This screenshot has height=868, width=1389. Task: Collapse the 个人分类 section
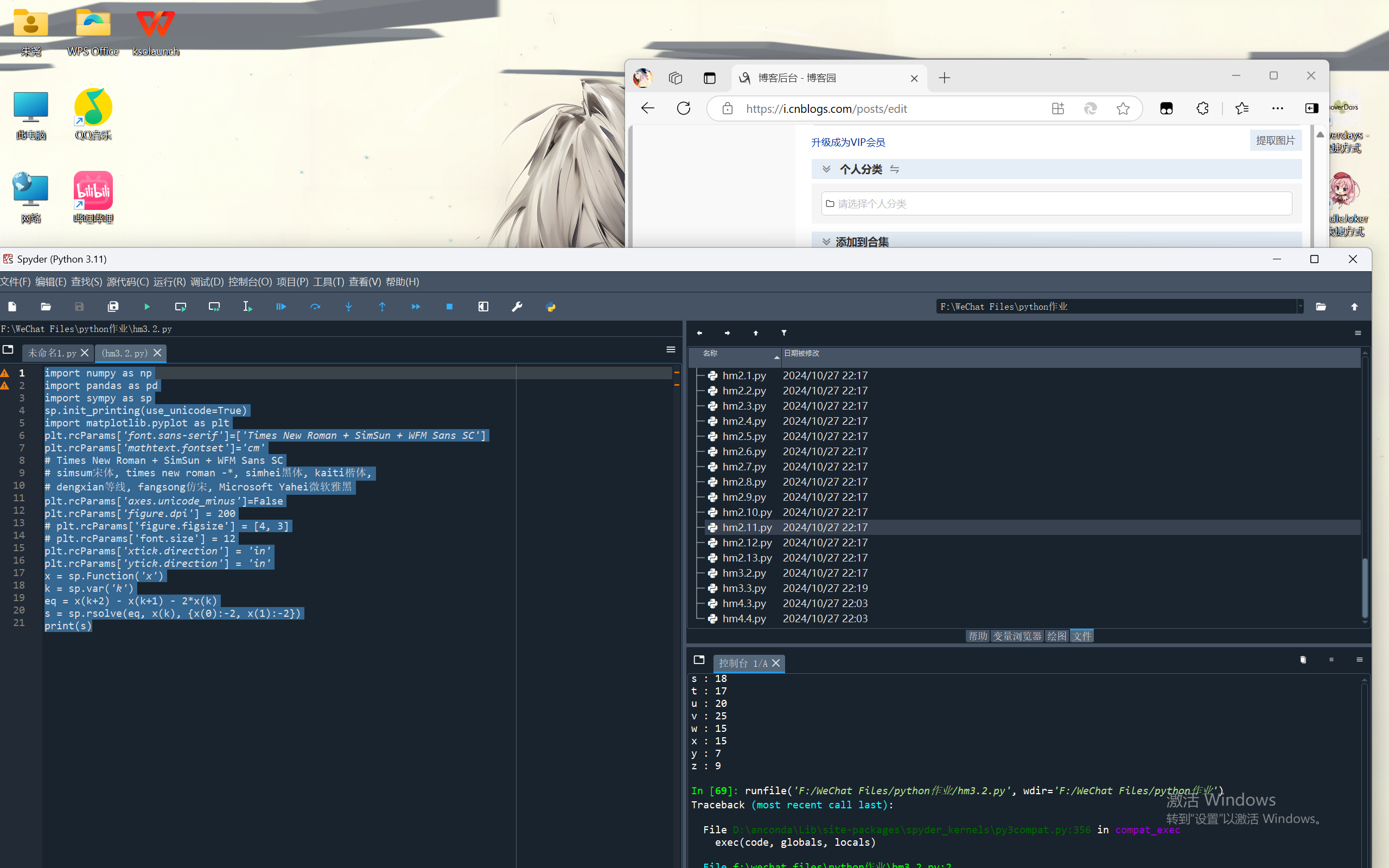tap(826, 169)
